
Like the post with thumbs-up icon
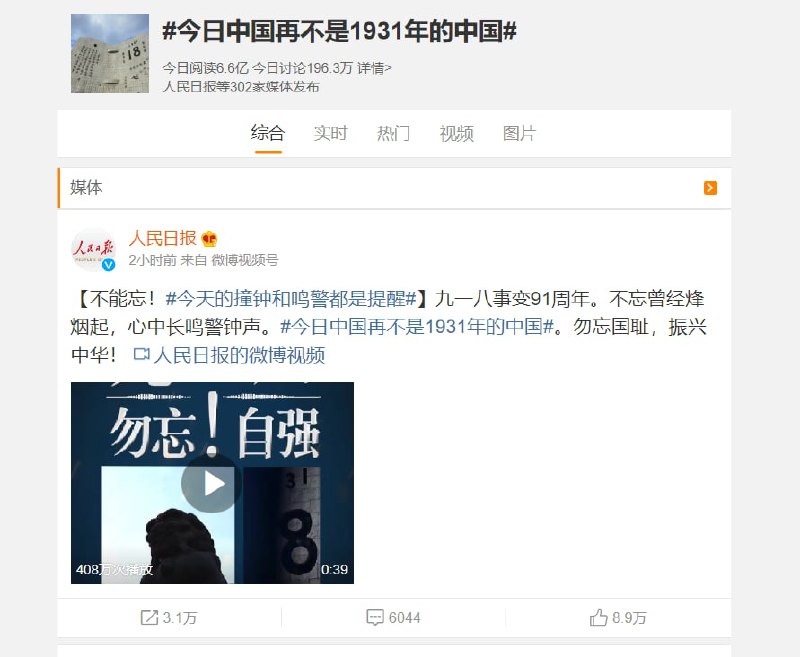coord(598,617)
